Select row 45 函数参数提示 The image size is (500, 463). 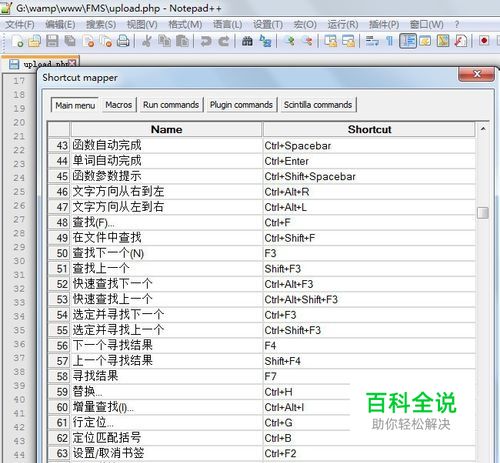(262, 176)
